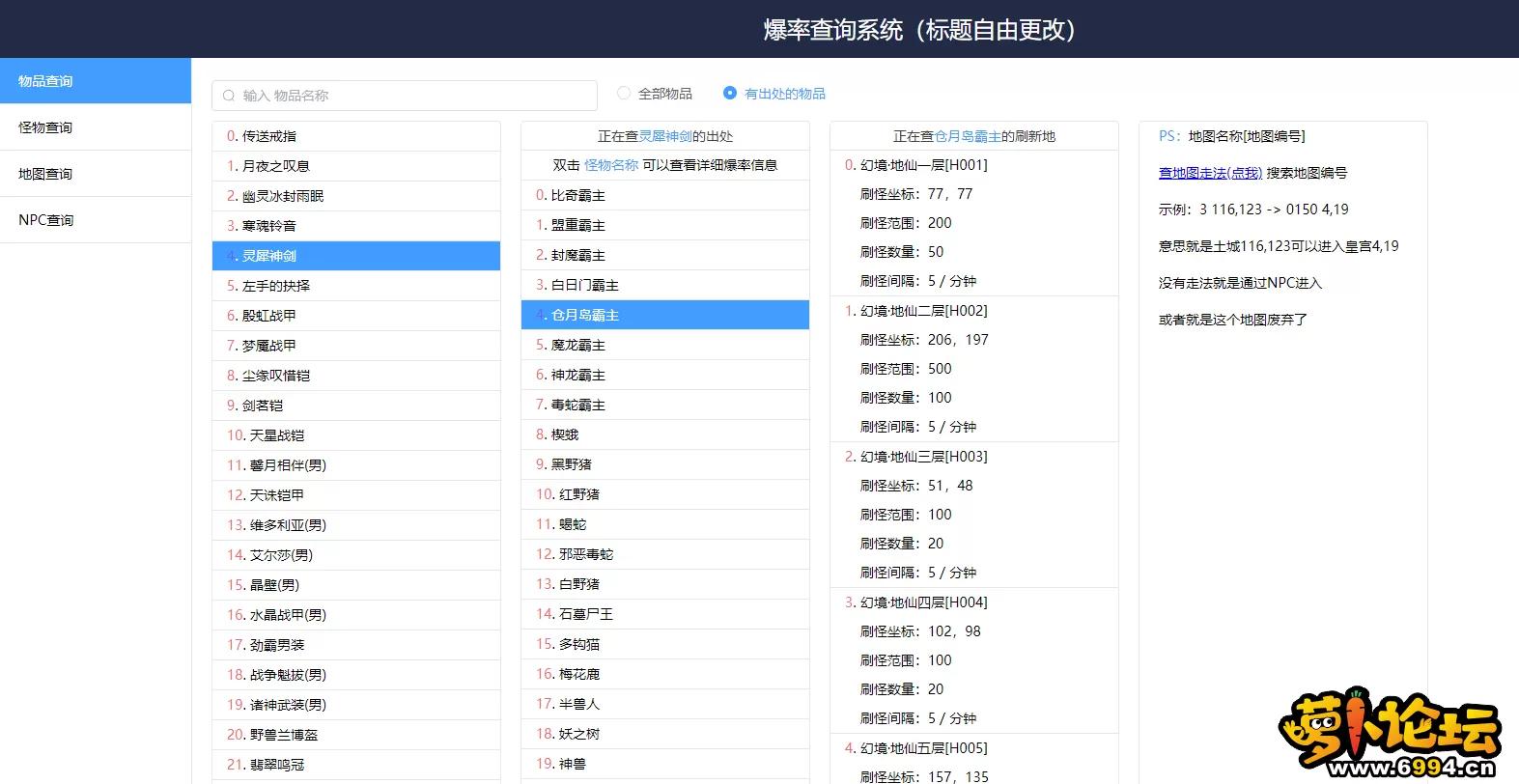
Task: Choose item 晶壁(男)
Action: [x=356, y=585]
